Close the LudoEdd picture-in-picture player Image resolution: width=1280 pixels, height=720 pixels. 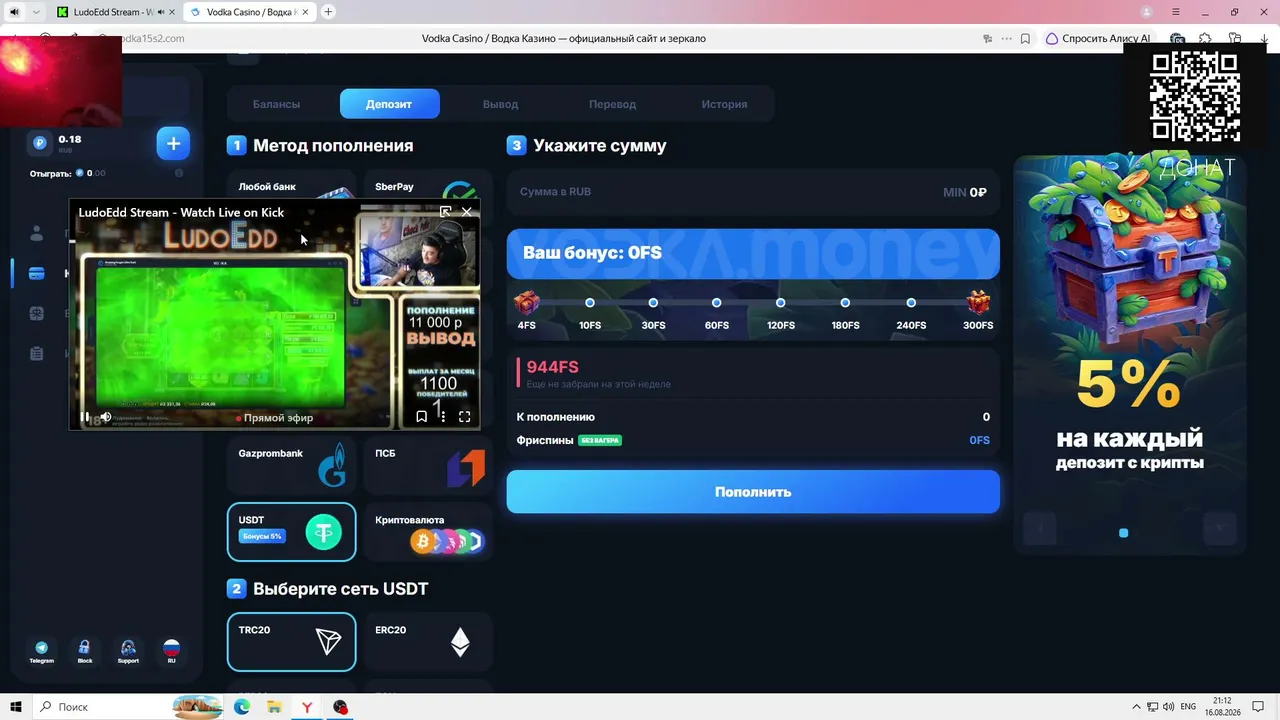pyautogui.click(x=467, y=212)
